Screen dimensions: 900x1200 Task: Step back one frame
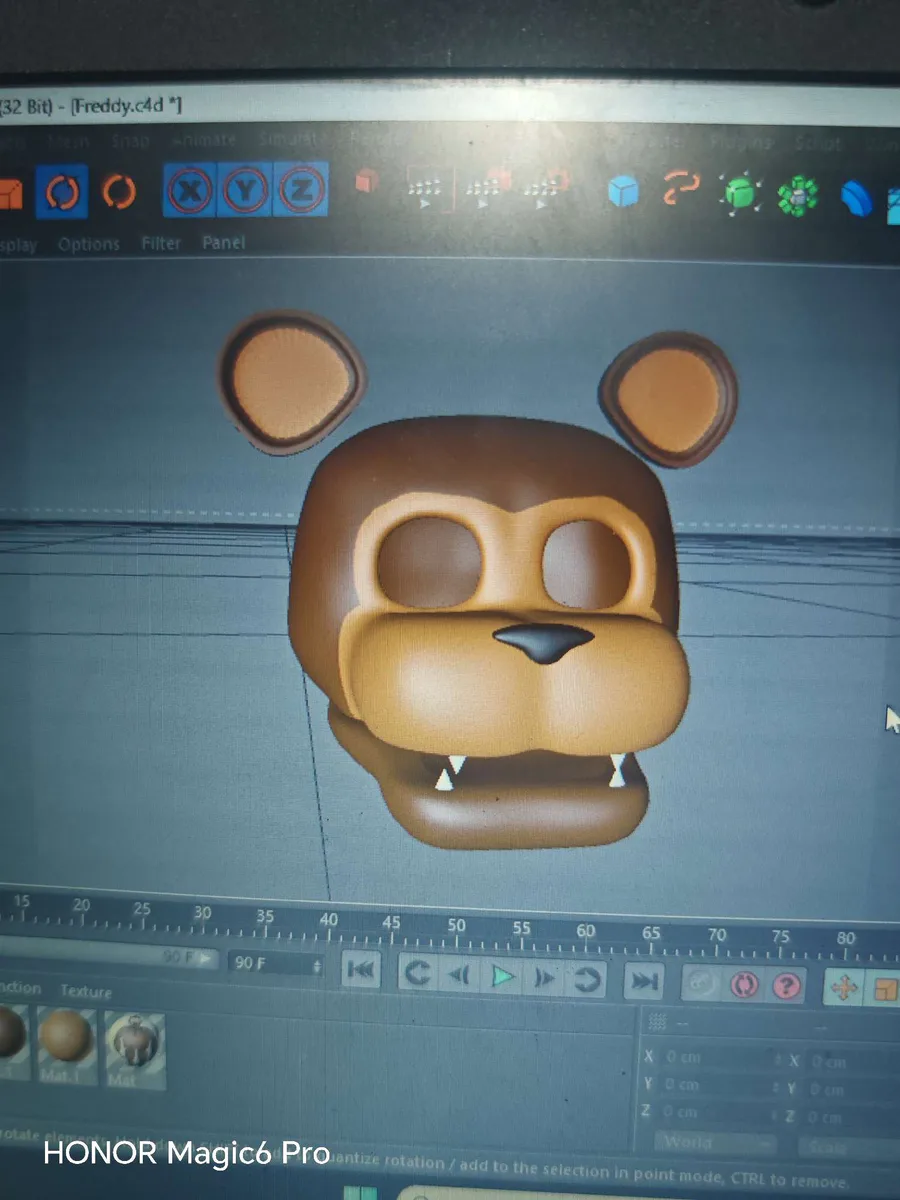(459, 976)
